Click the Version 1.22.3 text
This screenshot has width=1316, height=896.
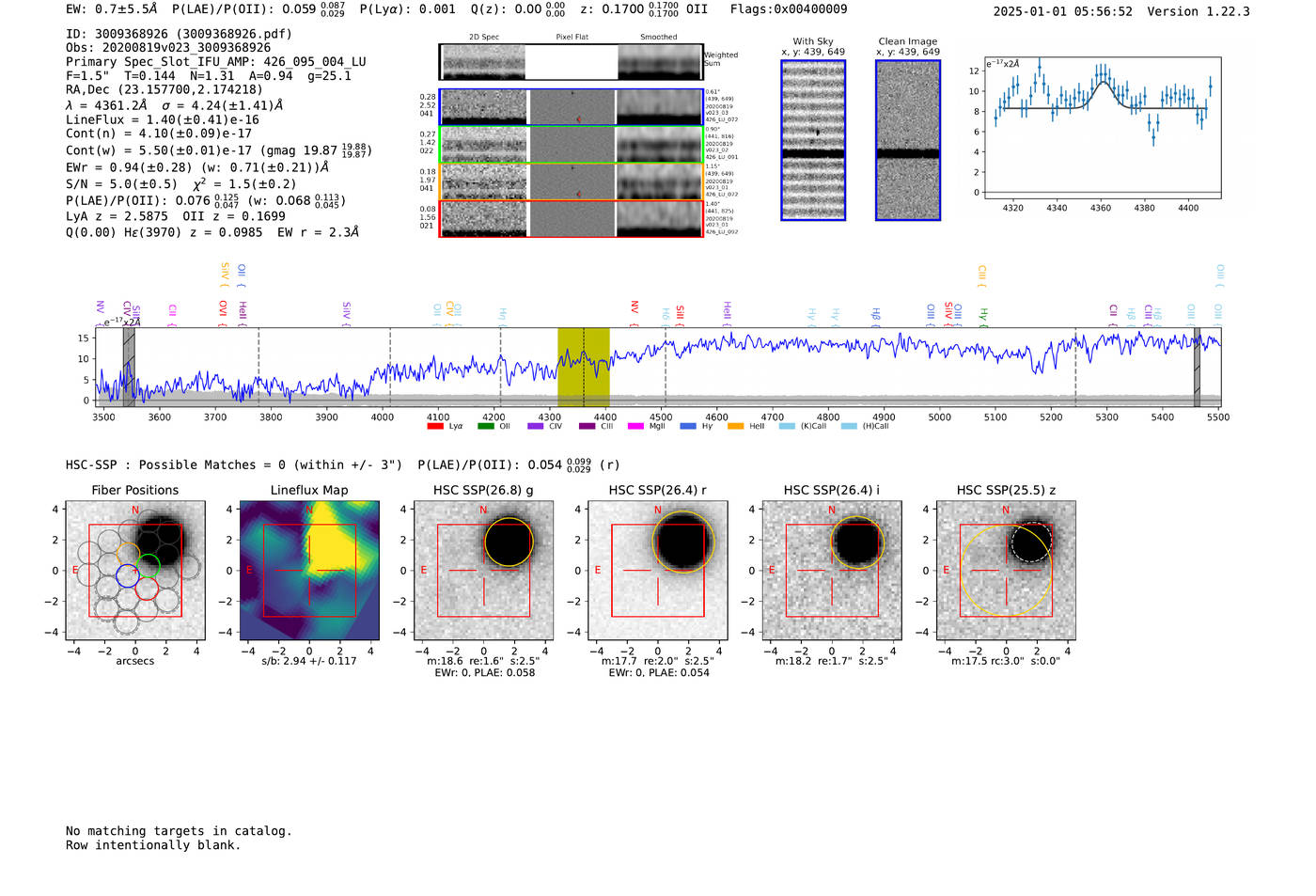point(1198,12)
